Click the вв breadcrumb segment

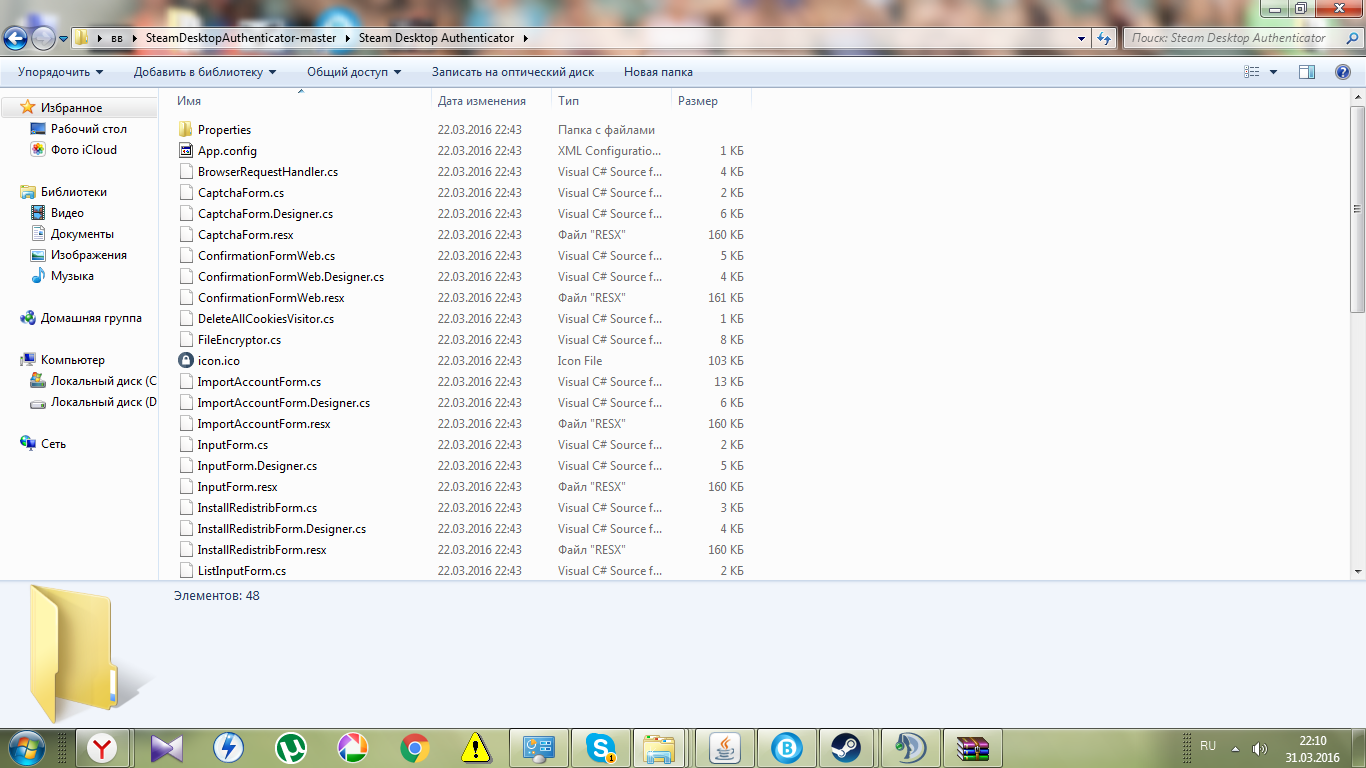tap(117, 38)
